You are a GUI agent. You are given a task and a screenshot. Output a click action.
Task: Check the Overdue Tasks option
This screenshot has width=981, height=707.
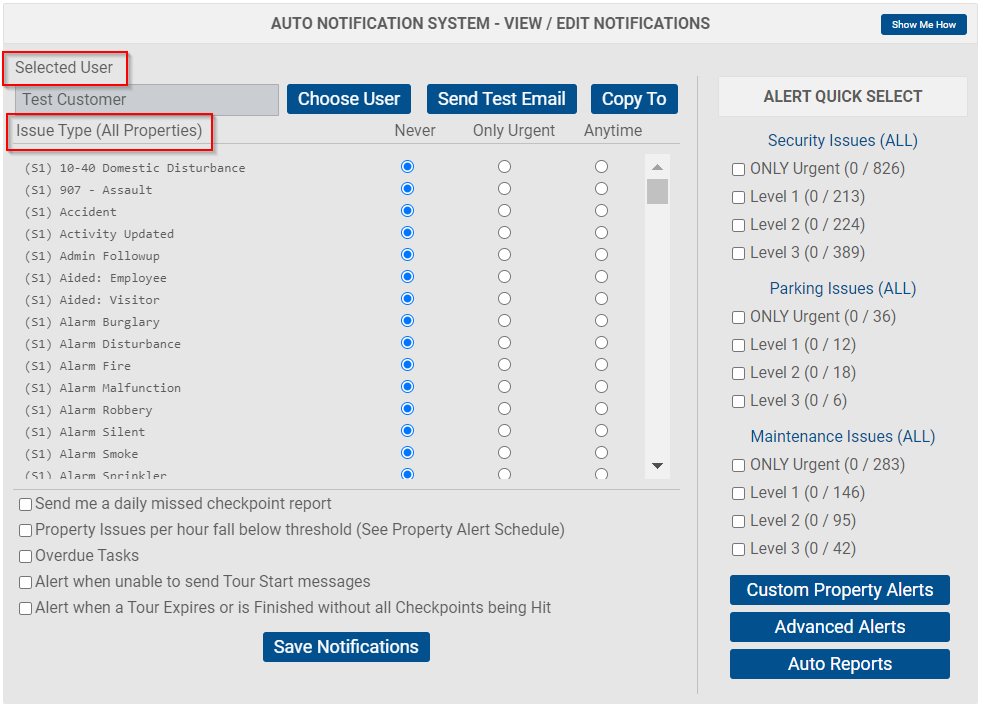pos(26,556)
